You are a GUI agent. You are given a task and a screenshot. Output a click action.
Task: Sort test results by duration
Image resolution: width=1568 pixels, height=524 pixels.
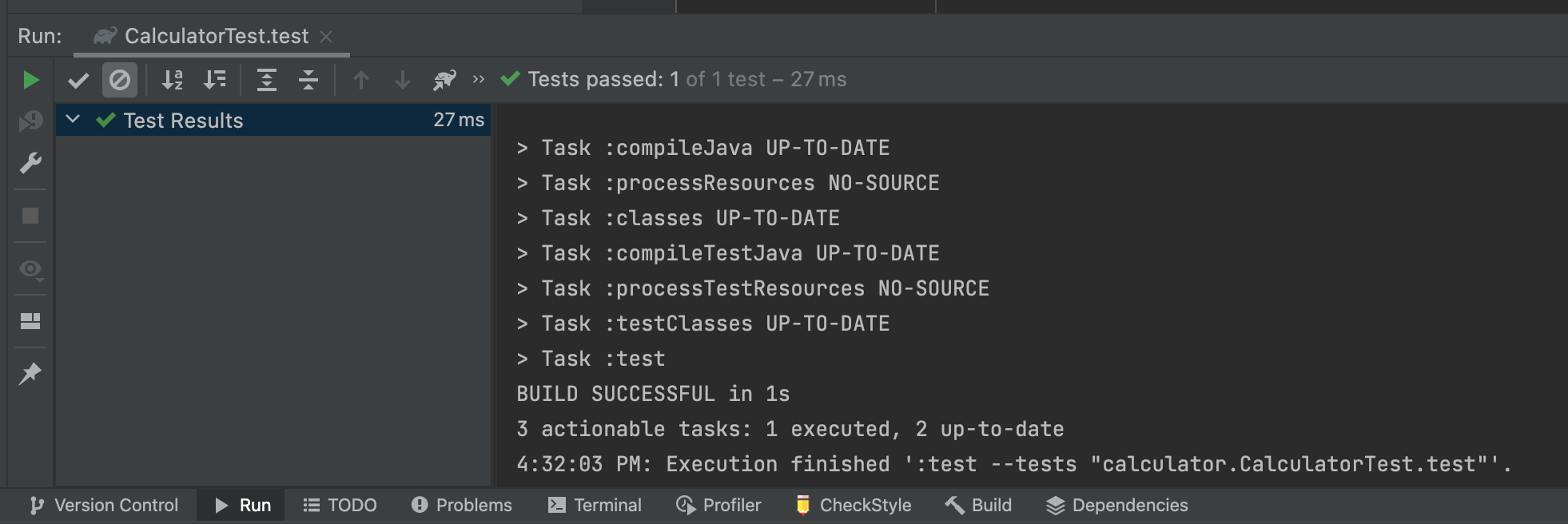click(x=214, y=80)
